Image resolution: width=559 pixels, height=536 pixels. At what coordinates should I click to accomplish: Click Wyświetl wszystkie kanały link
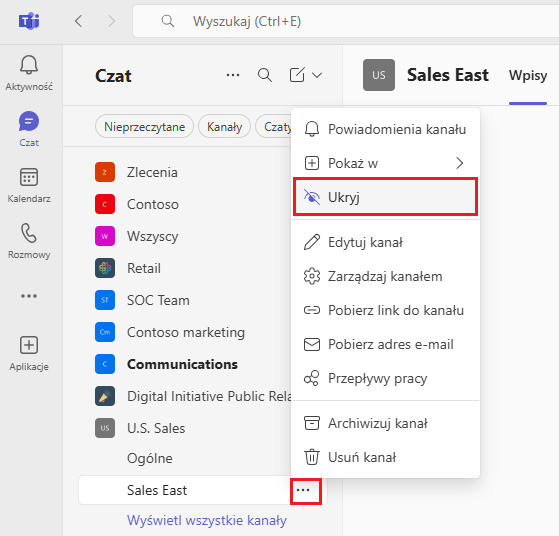coord(207,520)
